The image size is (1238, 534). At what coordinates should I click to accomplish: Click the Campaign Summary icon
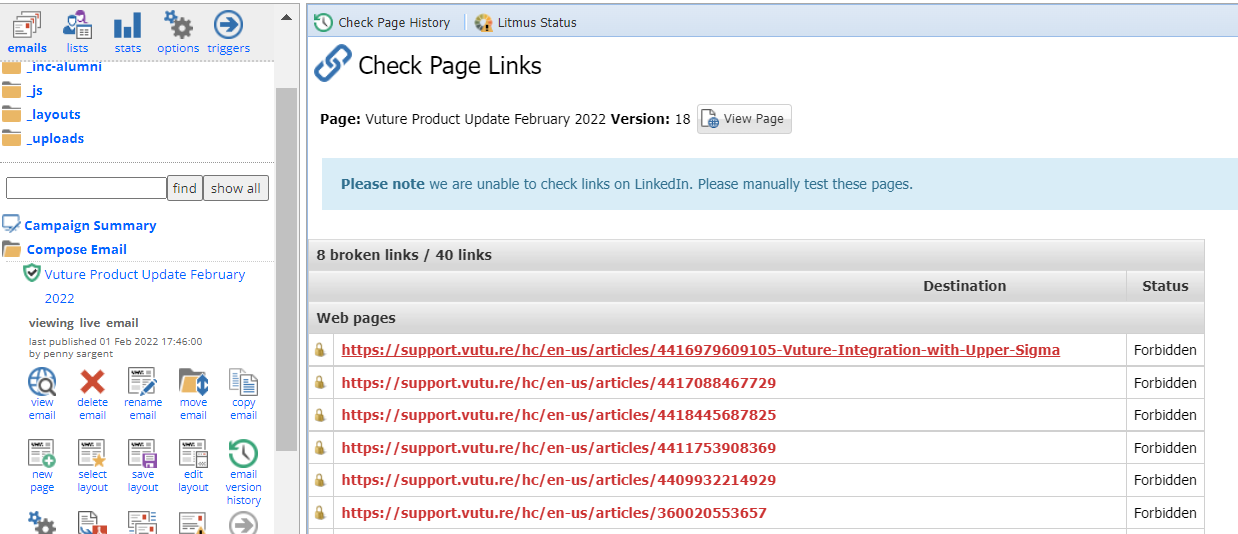[12, 224]
